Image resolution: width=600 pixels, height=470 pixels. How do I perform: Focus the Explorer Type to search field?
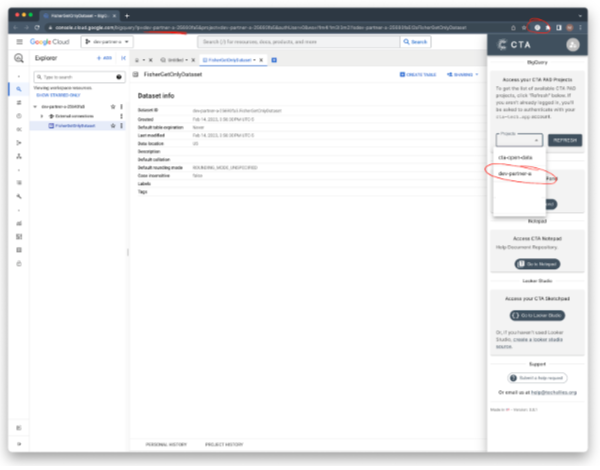79,77
